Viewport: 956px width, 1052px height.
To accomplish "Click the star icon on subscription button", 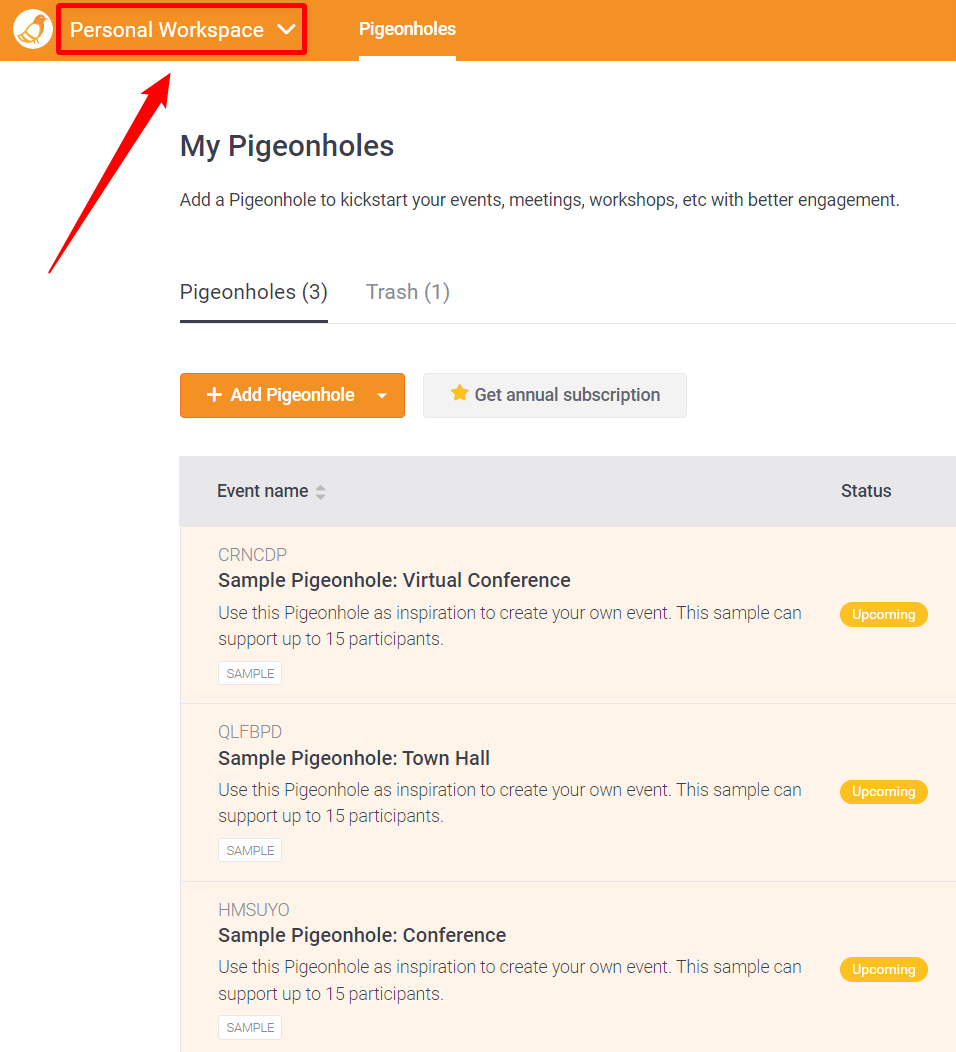I will (459, 393).
